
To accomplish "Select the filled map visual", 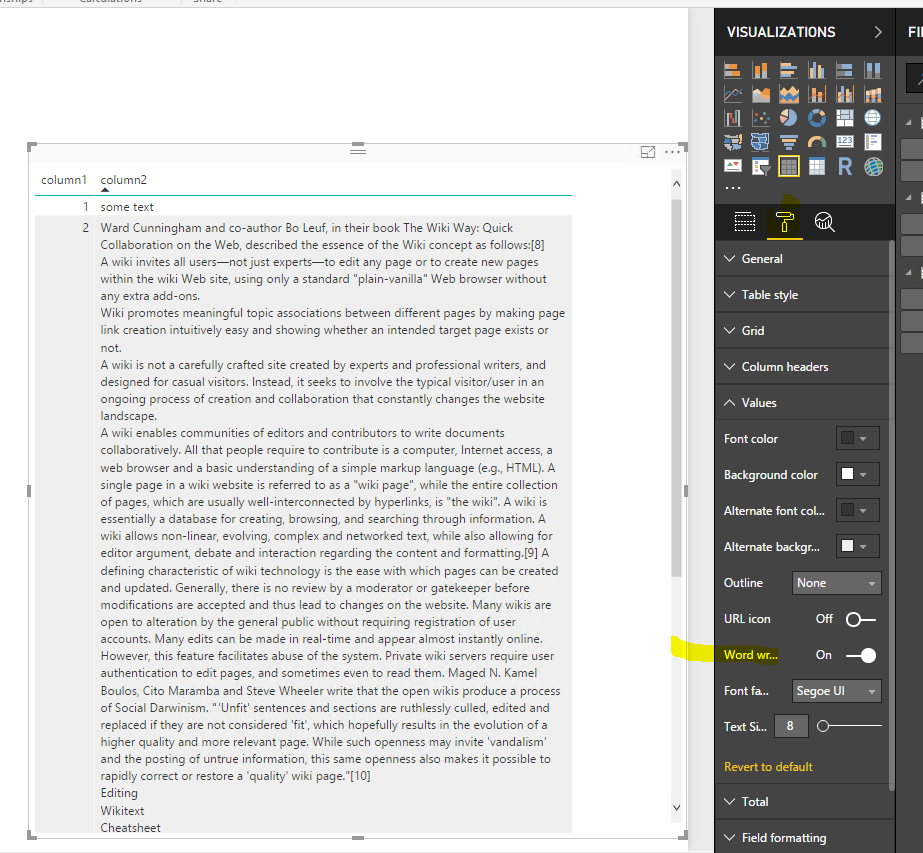I will (x=732, y=142).
